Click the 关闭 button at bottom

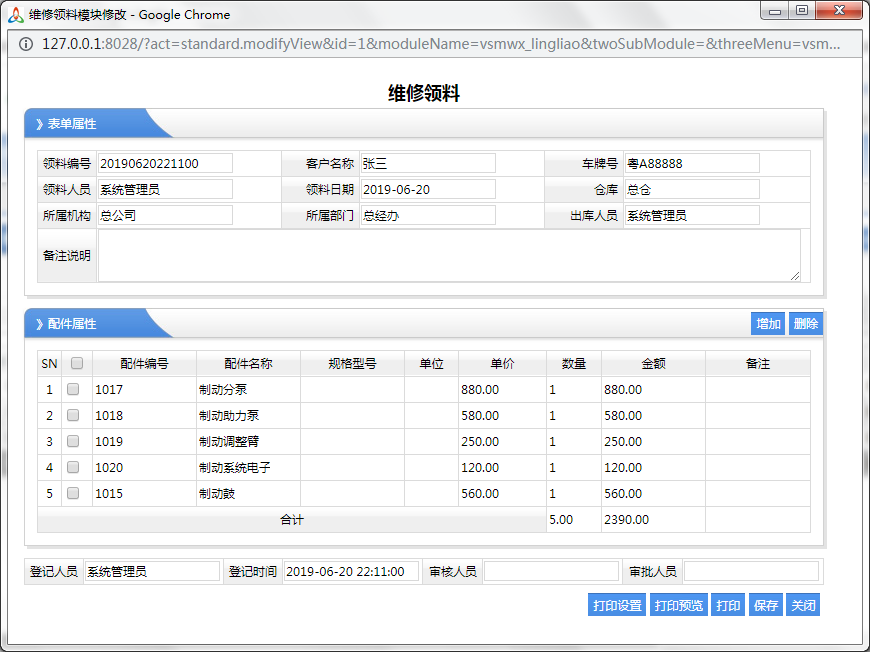803,605
